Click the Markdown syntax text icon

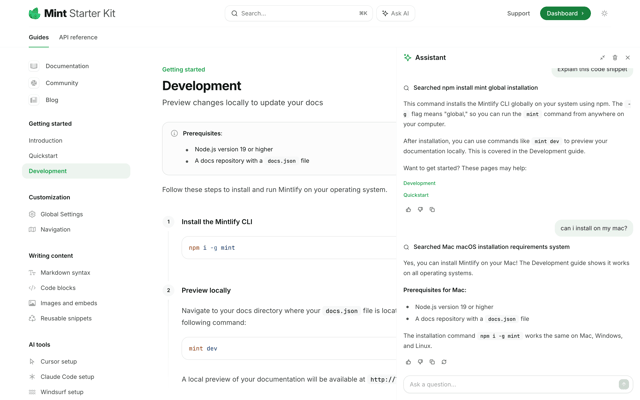tap(32, 273)
